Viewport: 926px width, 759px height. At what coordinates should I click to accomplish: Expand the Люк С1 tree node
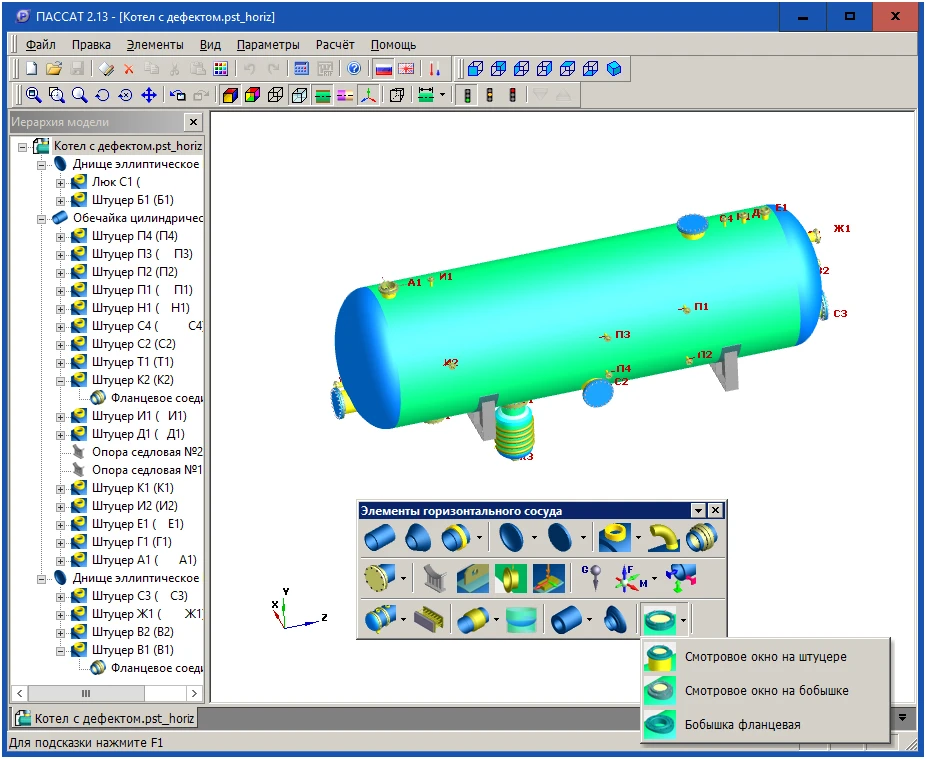click(61, 182)
